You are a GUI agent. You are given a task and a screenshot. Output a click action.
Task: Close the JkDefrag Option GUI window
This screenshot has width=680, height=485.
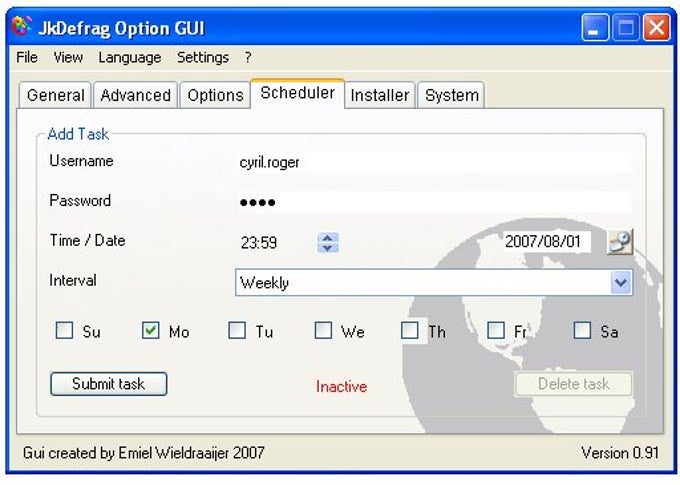pyautogui.click(x=656, y=27)
